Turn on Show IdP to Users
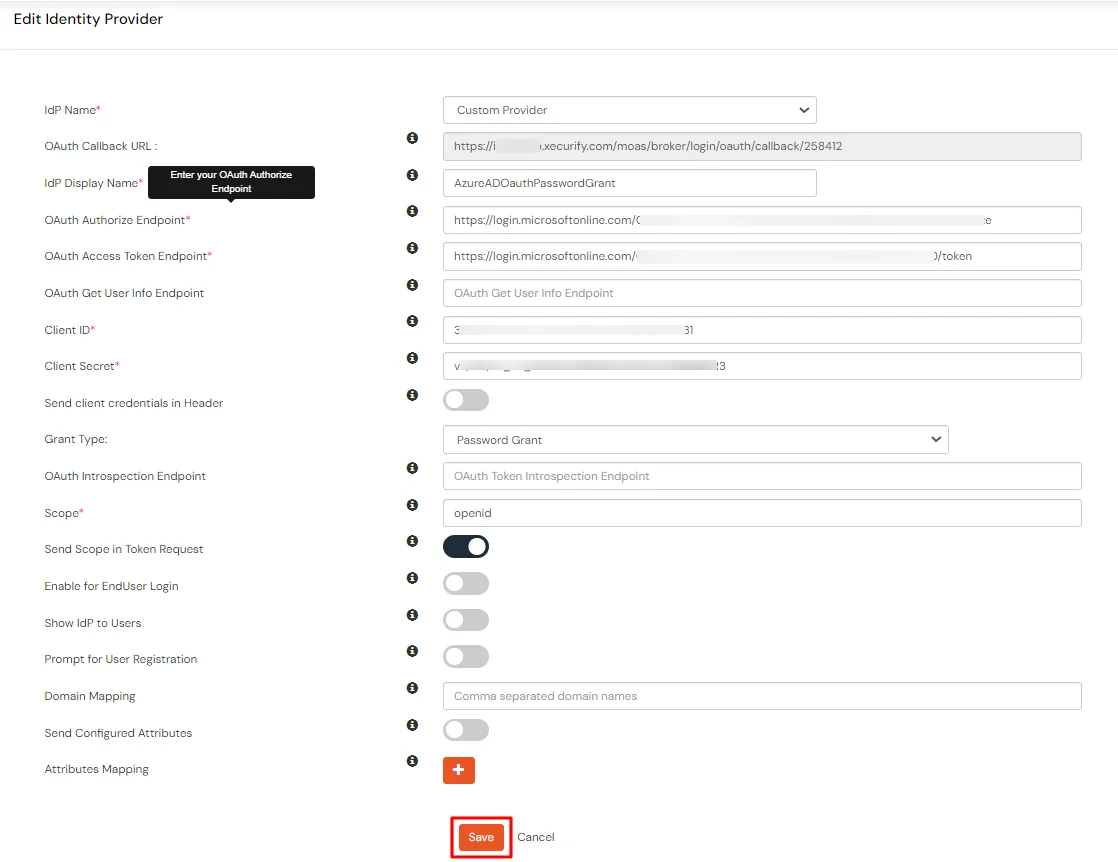 tap(465, 619)
